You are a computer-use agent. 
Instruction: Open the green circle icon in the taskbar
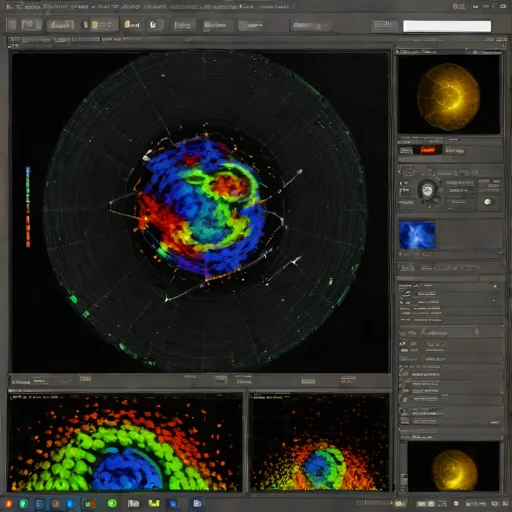112,503
